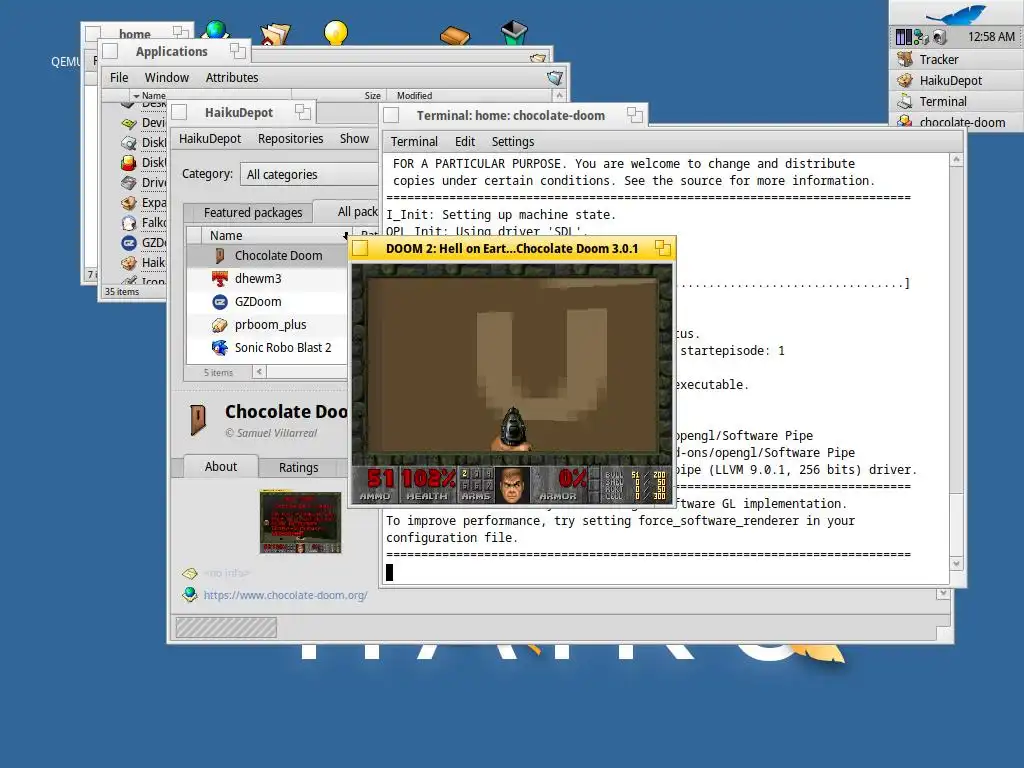Open the Terminal menu
The height and width of the screenshot is (768, 1024).
[414, 142]
